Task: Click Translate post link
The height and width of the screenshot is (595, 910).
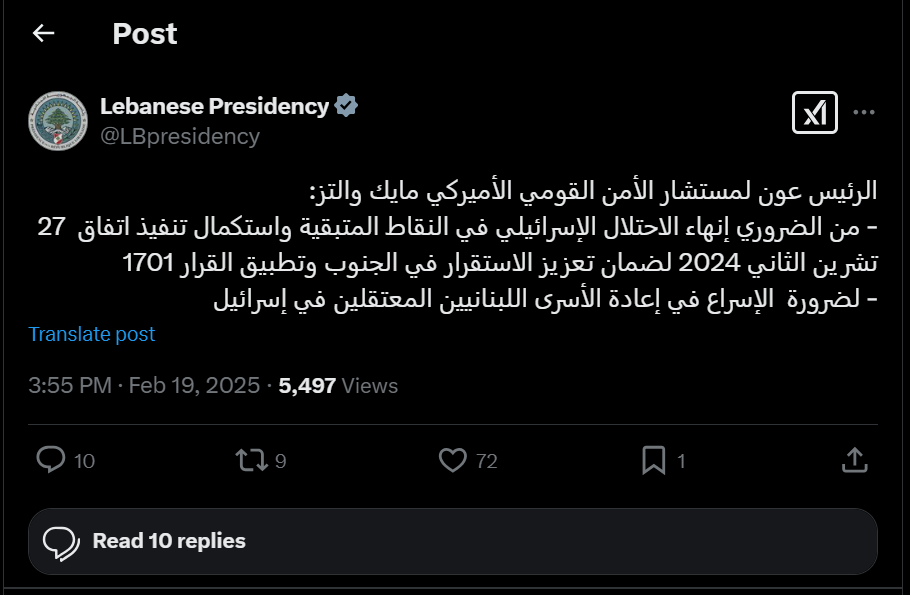Action: tap(92, 334)
